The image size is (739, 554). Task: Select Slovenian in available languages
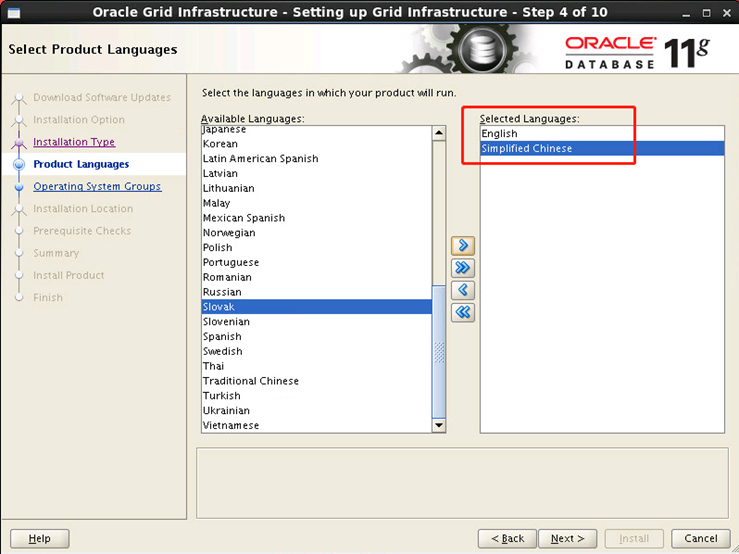(316, 322)
